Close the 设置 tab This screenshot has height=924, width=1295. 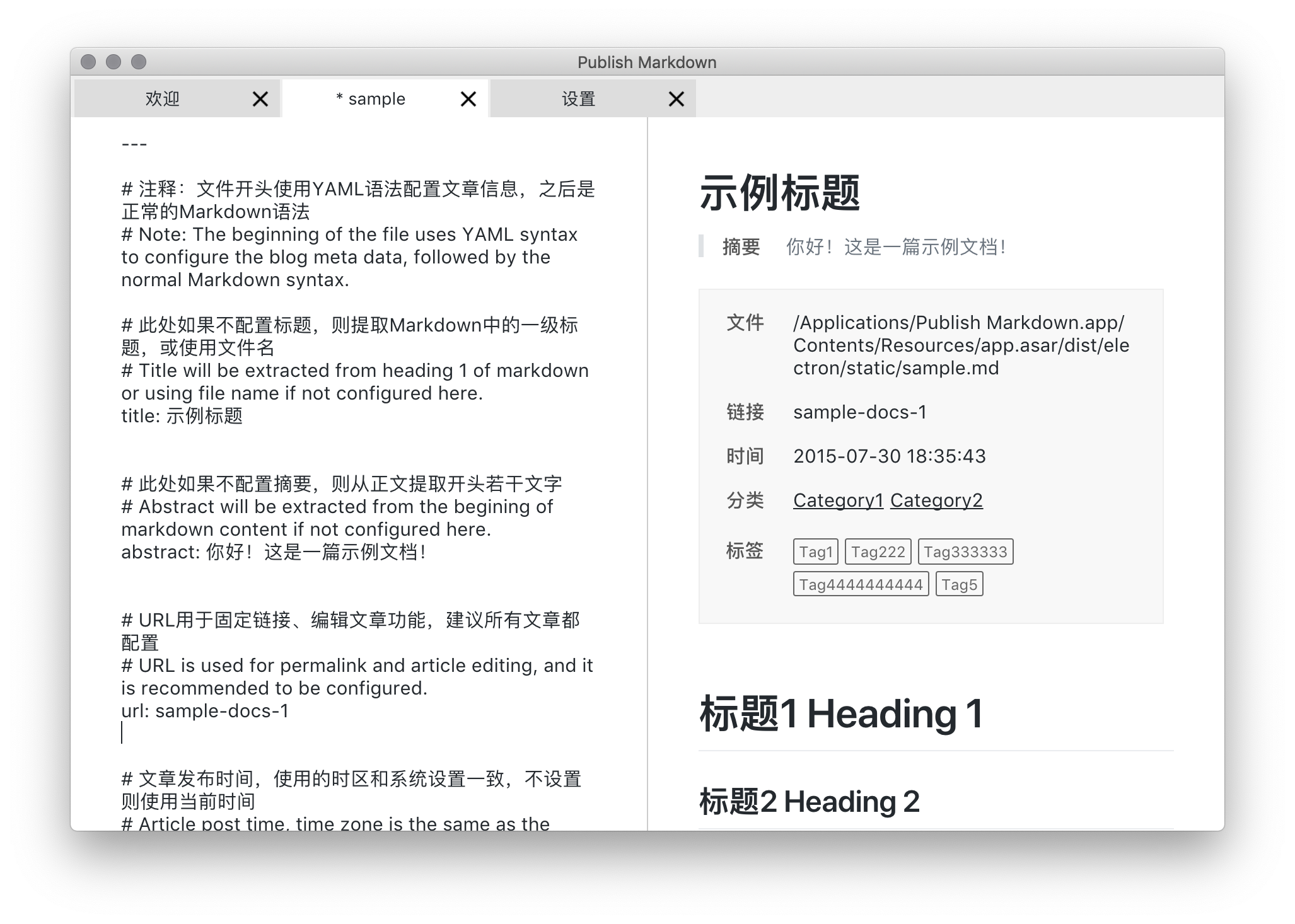point(676,99)
